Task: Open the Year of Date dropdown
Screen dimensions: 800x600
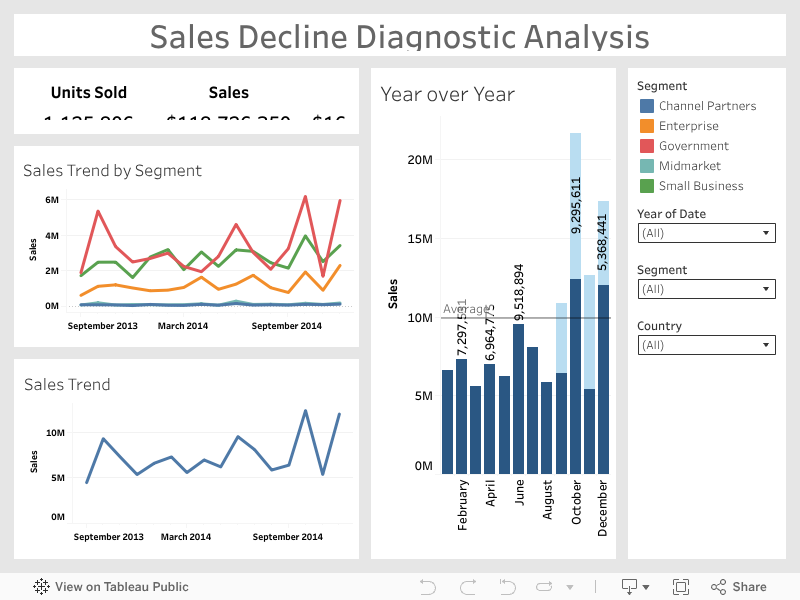Action: click(x=706, y=233)
